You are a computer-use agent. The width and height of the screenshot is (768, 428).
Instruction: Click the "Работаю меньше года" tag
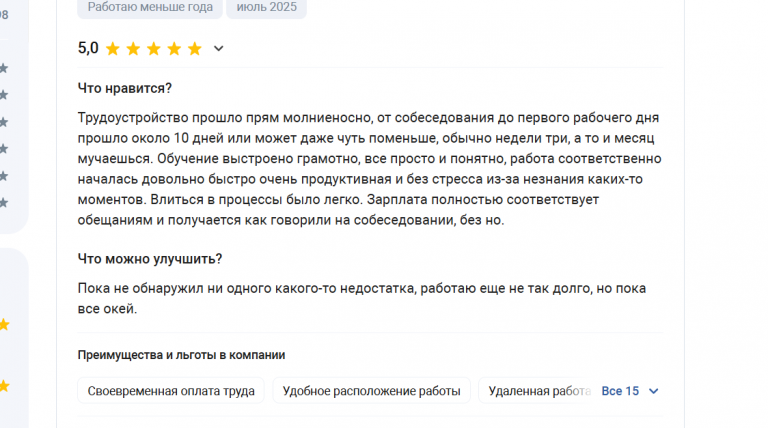click(150, 7)
